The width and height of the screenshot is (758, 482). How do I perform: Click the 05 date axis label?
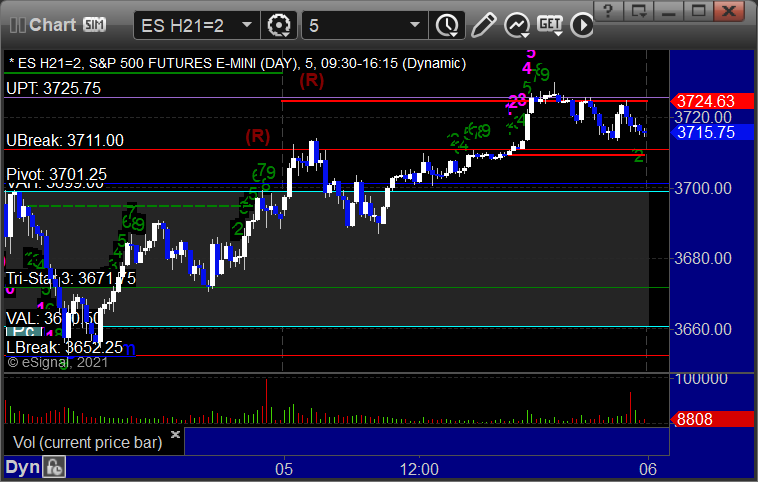284,469
